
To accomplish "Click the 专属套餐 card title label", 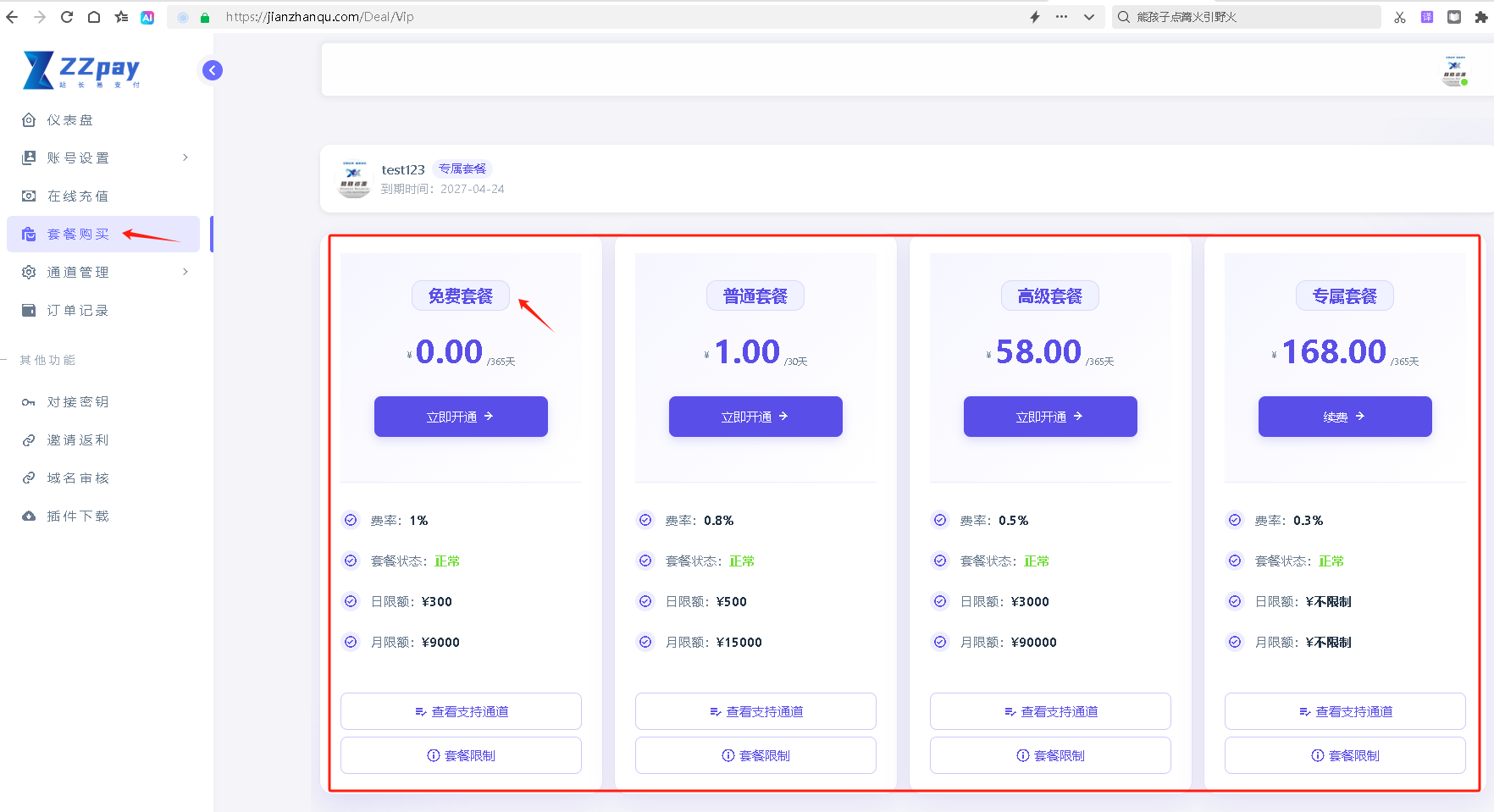I will [x=1345, y=296].
